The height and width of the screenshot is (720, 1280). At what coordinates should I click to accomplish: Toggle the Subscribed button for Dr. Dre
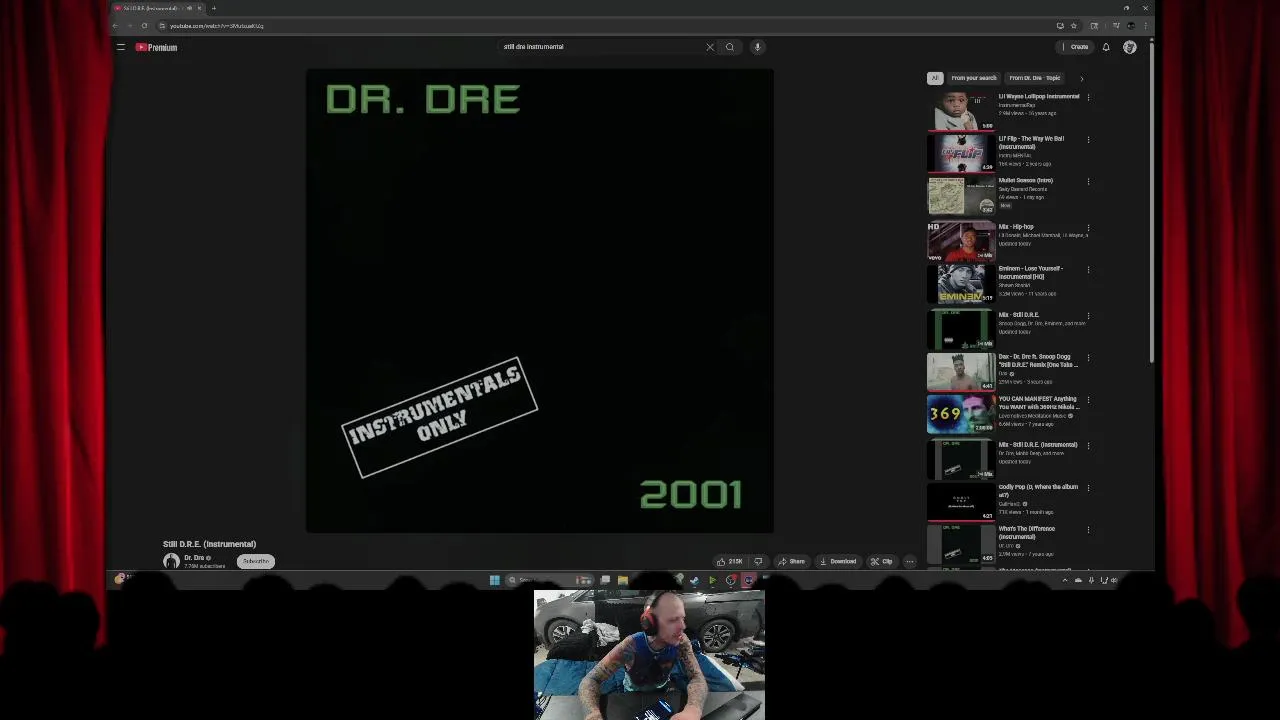point(256,561)
